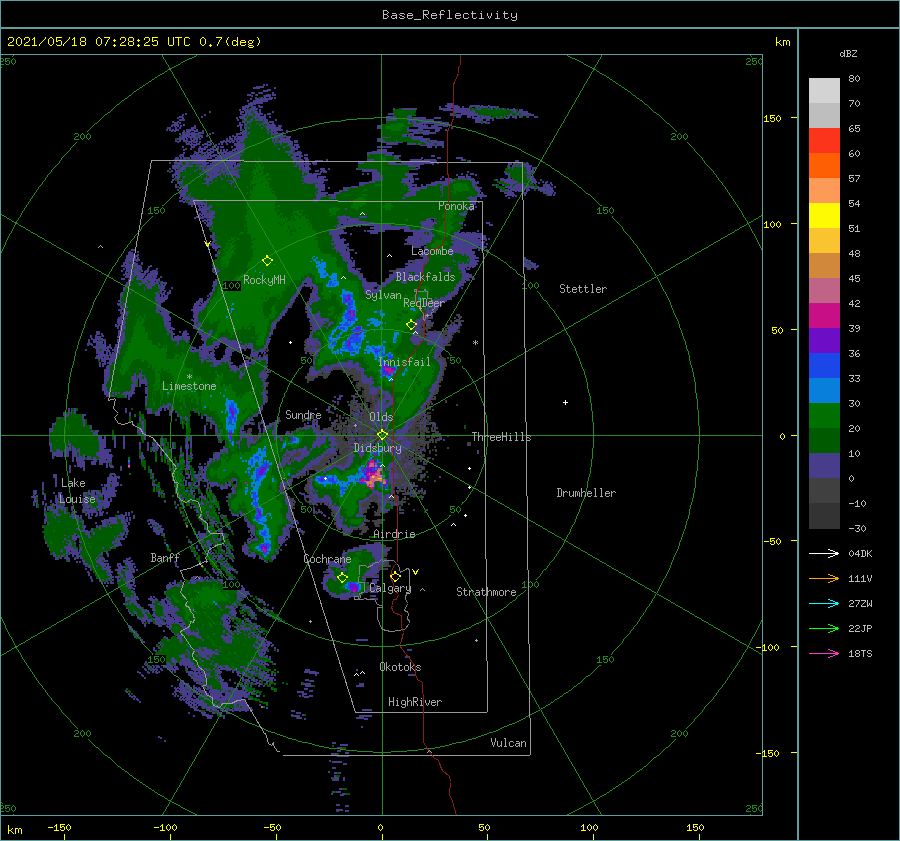The width and height of the screenshot is (900, 841).
Task: Click the orange 111V arrow in legend
Action: pyautogui.click(x=824, y=579)
